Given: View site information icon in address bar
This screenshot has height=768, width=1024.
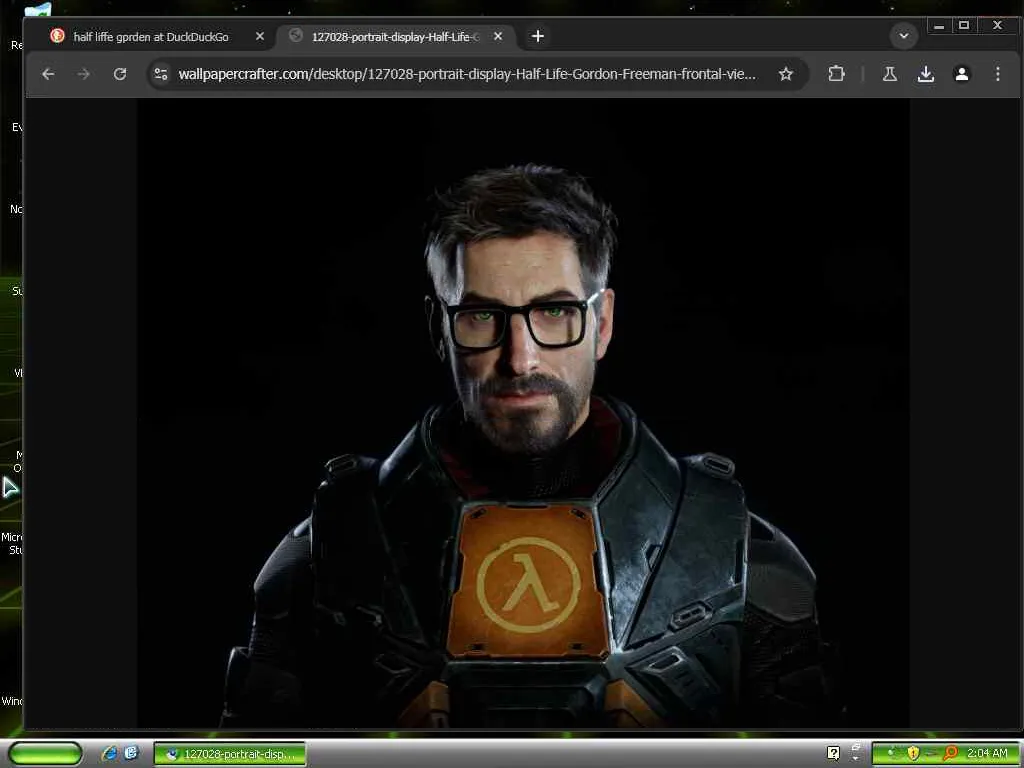Looking at the screenshot, I should coord(161,74).
